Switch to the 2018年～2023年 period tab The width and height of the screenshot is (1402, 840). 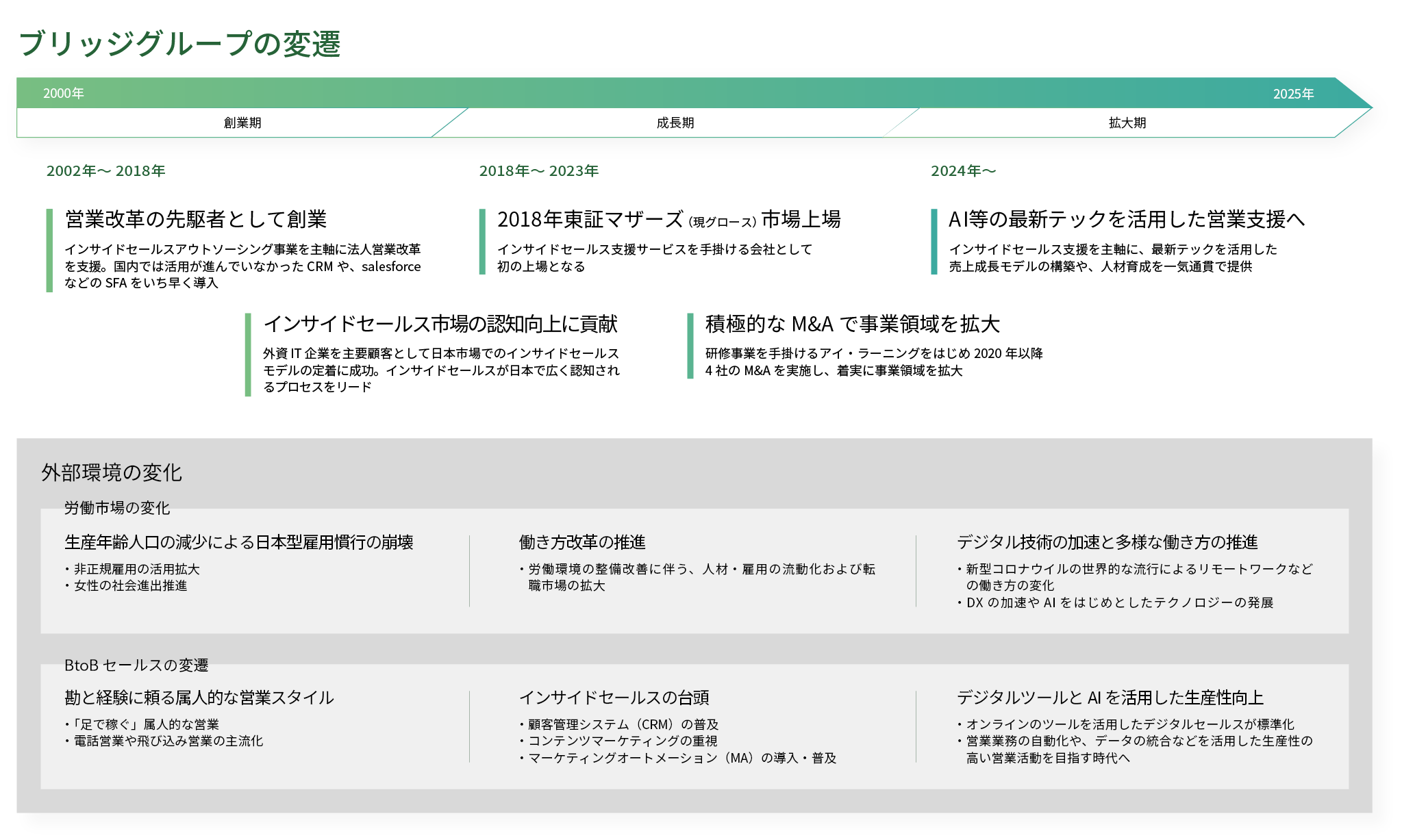[x=539, y=171]
